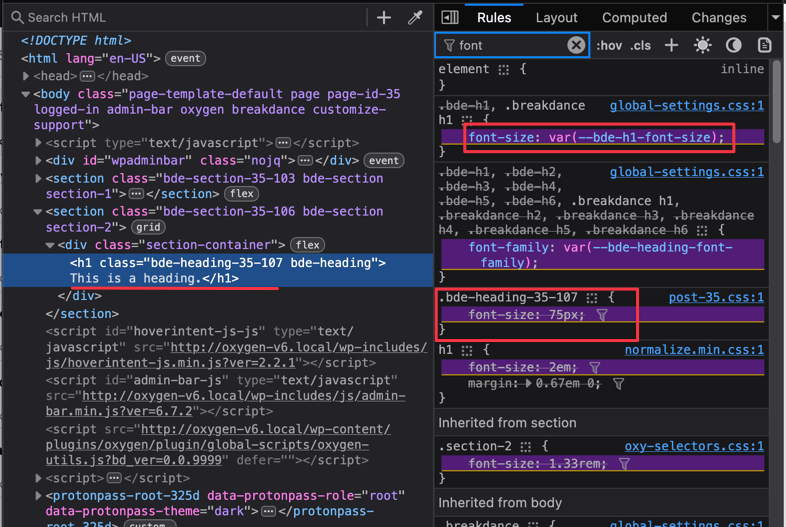Expand the wpadminbar div node

(x=39, y=161)
